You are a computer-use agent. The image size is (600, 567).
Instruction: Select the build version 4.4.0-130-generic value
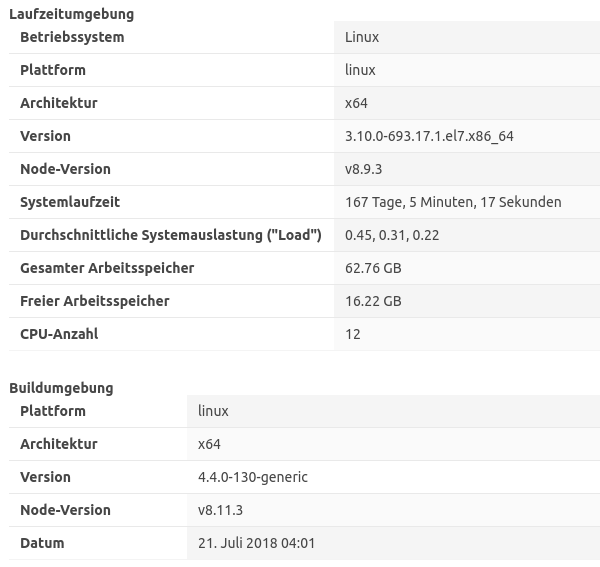coord(253,477)
